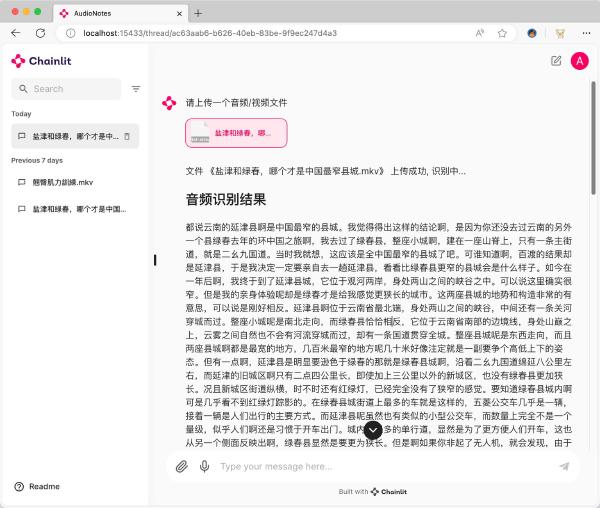Screen dimensions: 600x508
Task: Click the browser extension icon
Action: coord(560,33)
